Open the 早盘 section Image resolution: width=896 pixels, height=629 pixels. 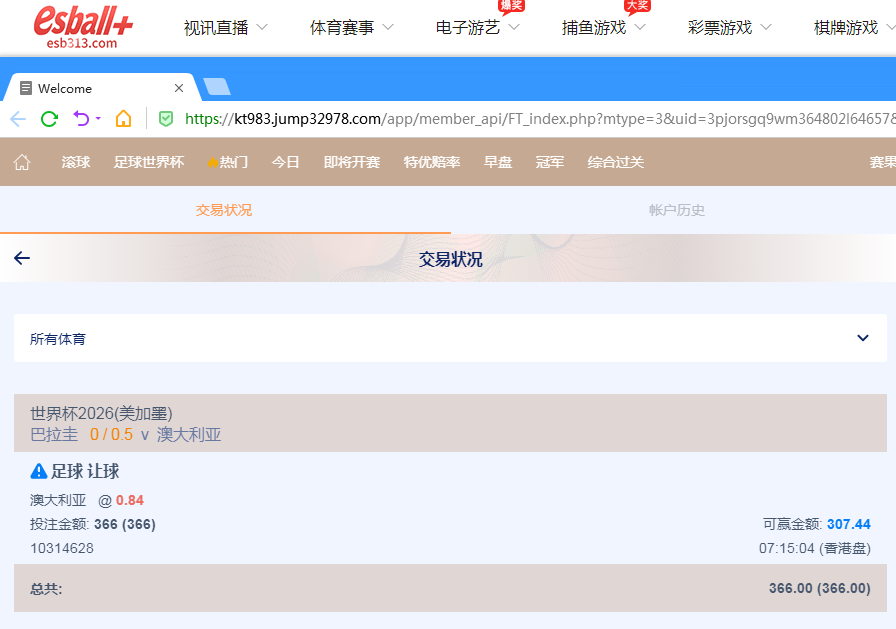click(x=498, y=162)
